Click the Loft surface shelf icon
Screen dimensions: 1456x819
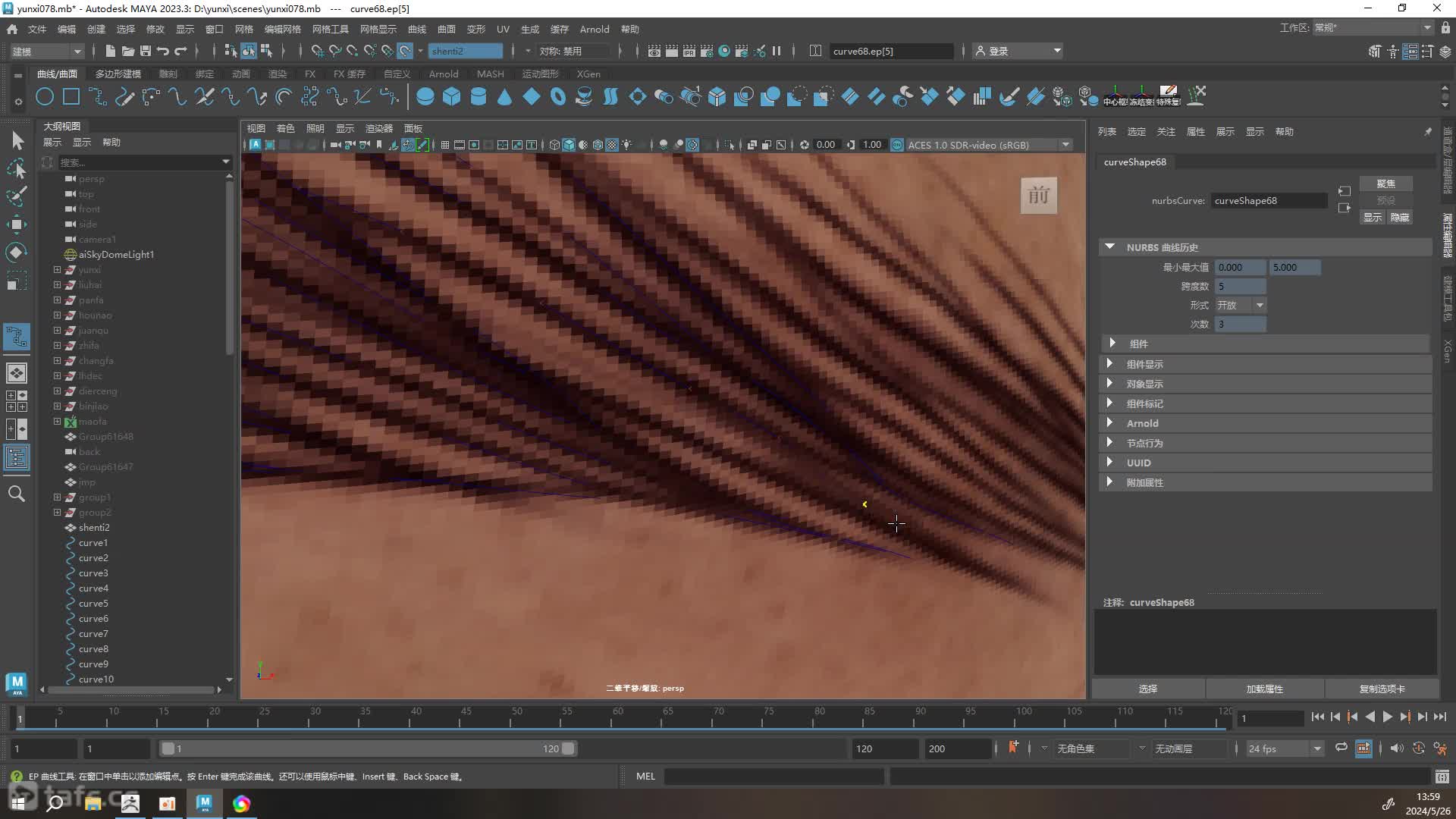tap(611, 96)
